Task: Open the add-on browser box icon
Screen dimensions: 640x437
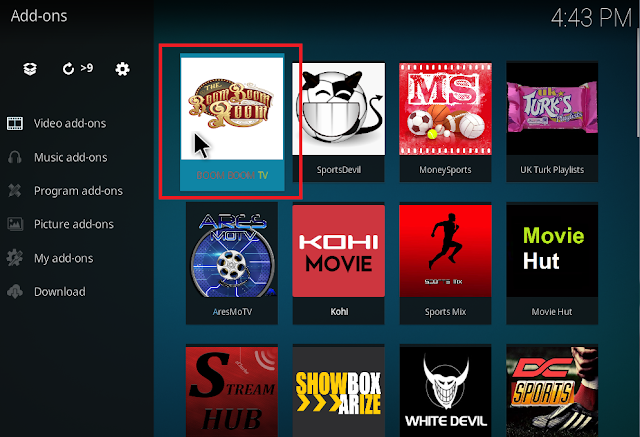Action: tap(30, 69)
